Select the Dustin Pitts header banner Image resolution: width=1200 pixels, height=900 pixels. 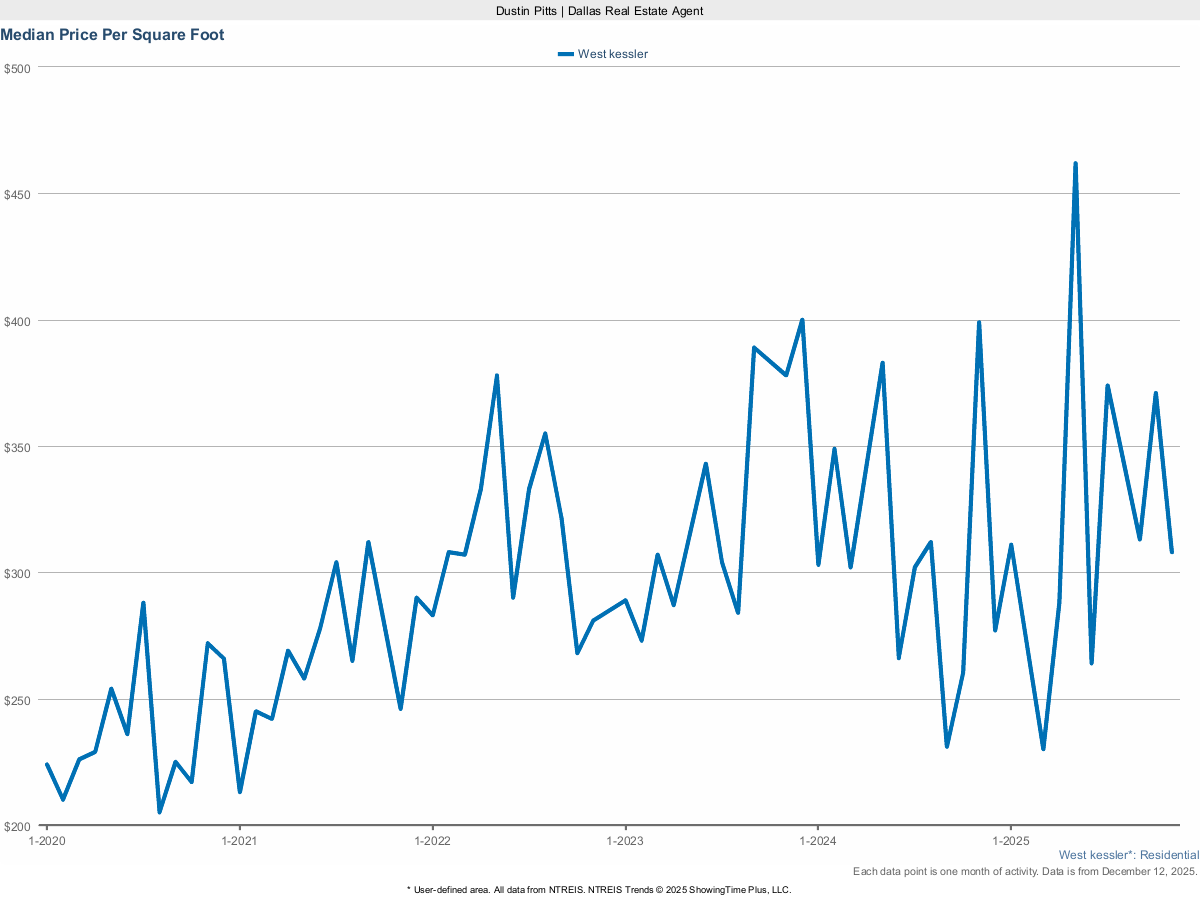point(599,11)
